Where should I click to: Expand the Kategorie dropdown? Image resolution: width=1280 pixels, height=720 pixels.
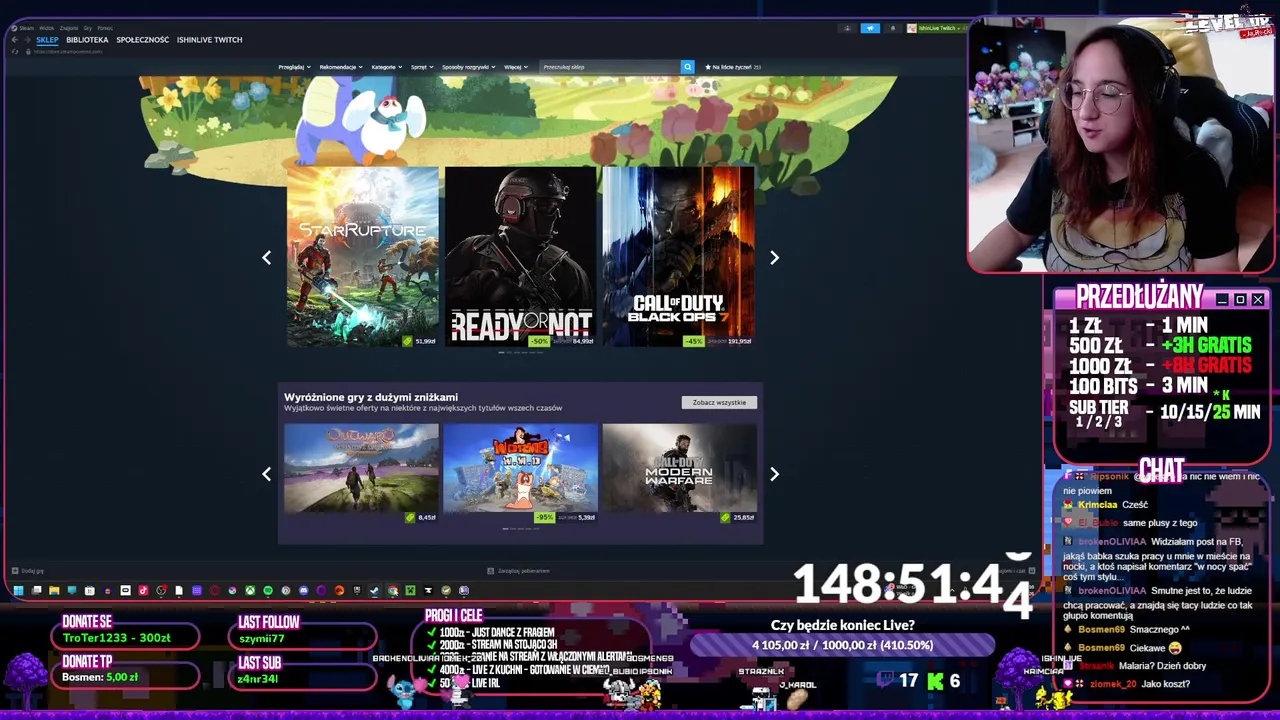[387, 67]
